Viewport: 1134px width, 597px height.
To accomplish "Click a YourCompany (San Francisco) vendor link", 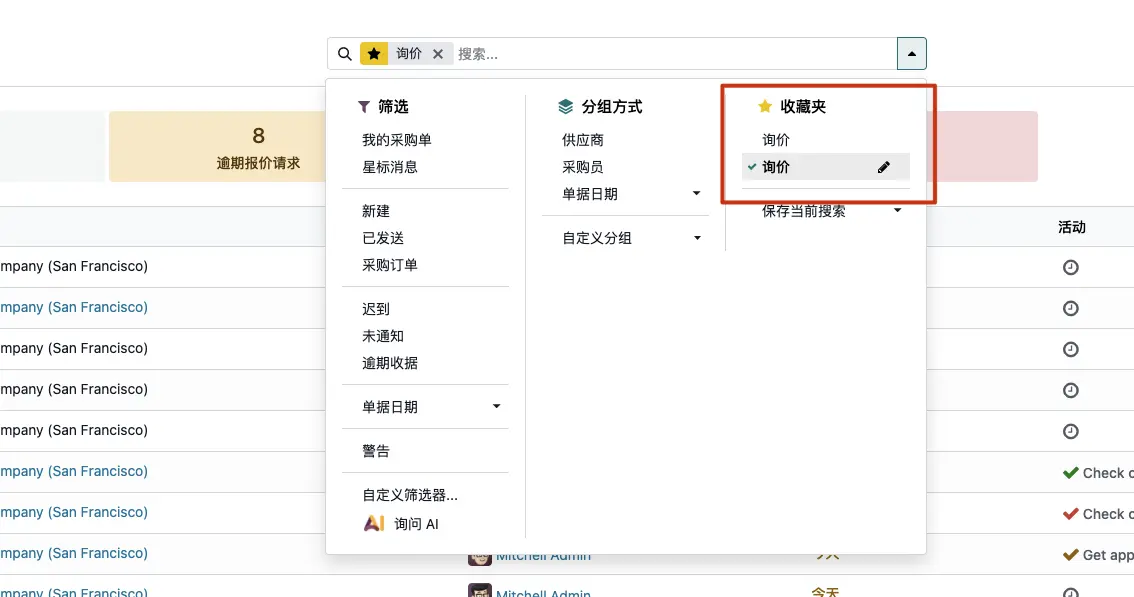I will click(x=74, y=307).
